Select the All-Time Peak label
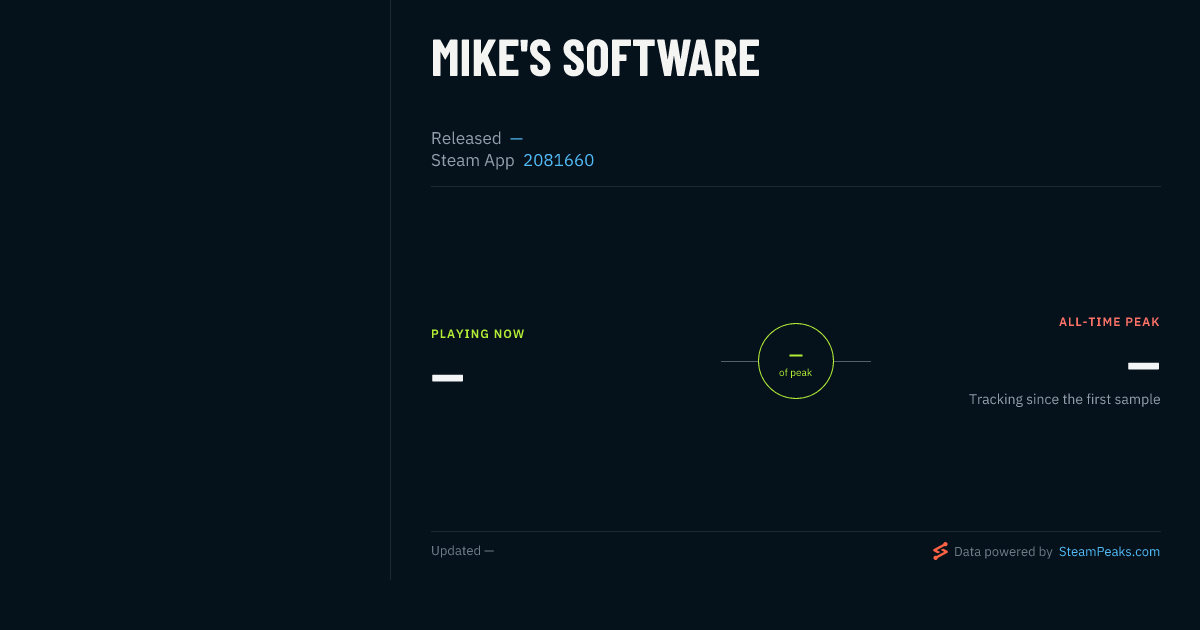 (1110, 322)
